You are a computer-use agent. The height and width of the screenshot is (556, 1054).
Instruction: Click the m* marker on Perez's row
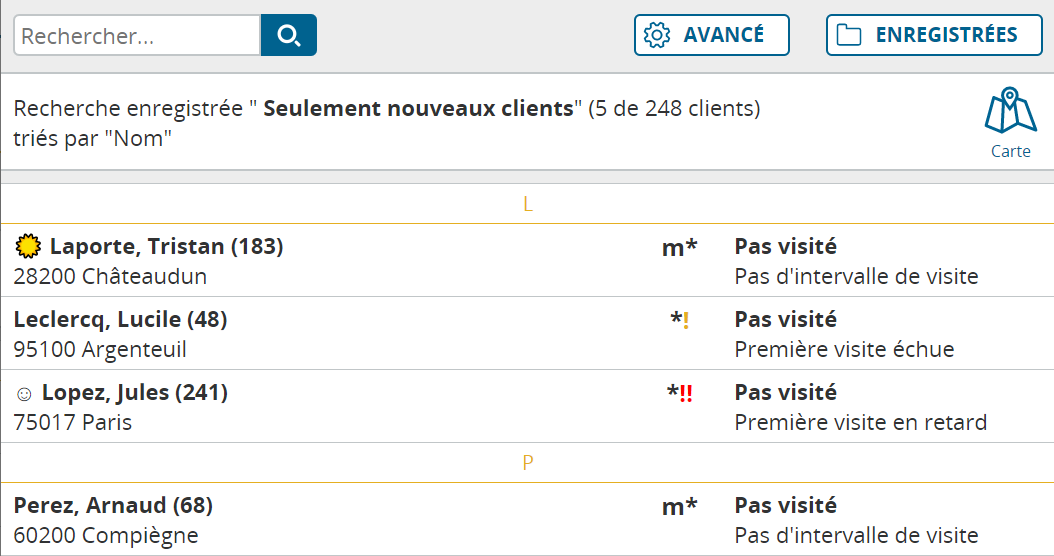[x=679, y=507]
